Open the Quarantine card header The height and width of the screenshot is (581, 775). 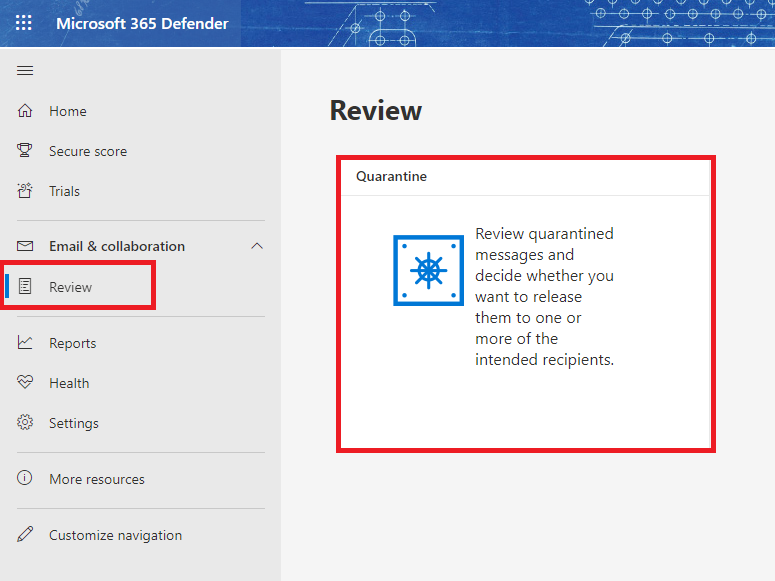(x=391, y=176)
